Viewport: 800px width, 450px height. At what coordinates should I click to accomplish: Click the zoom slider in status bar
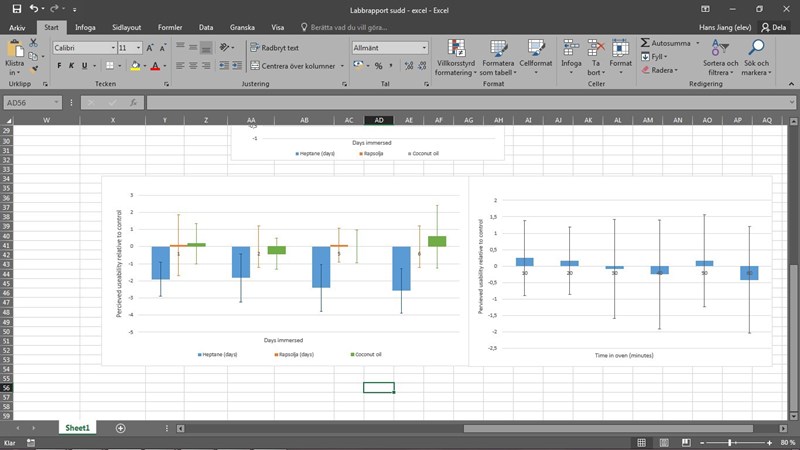click(x=731, y=442)
